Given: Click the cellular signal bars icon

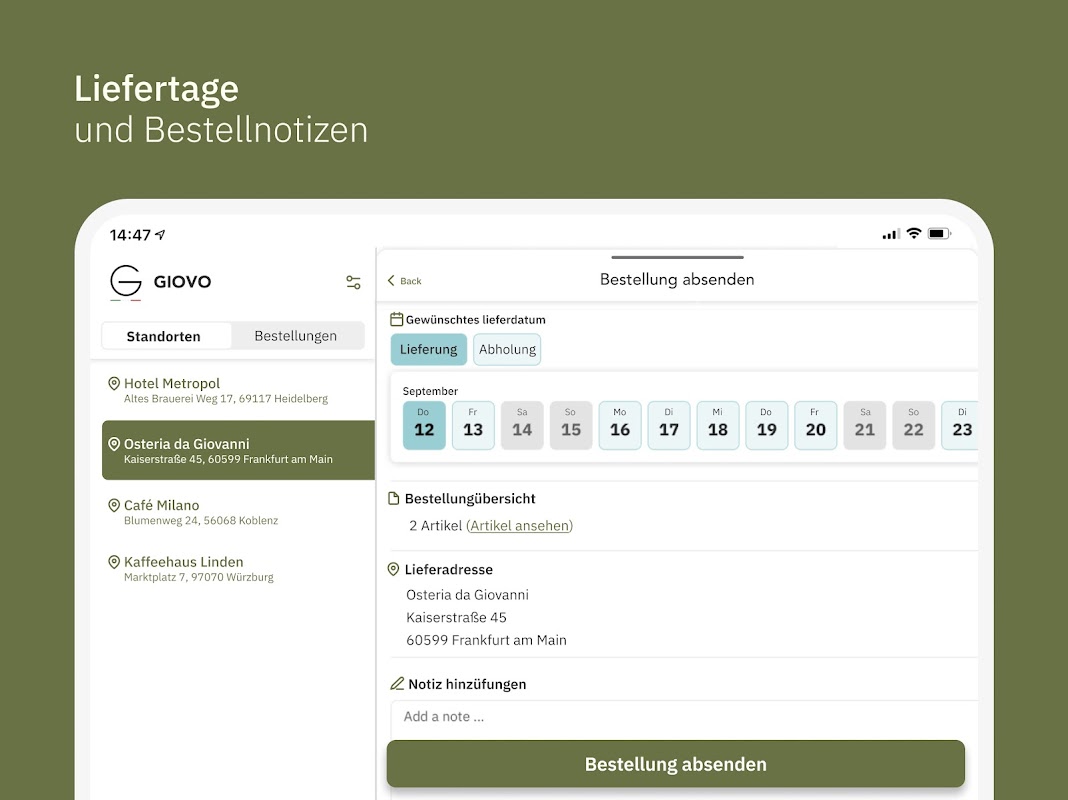Looking at the screenshot, I should [x=891, y=234].
